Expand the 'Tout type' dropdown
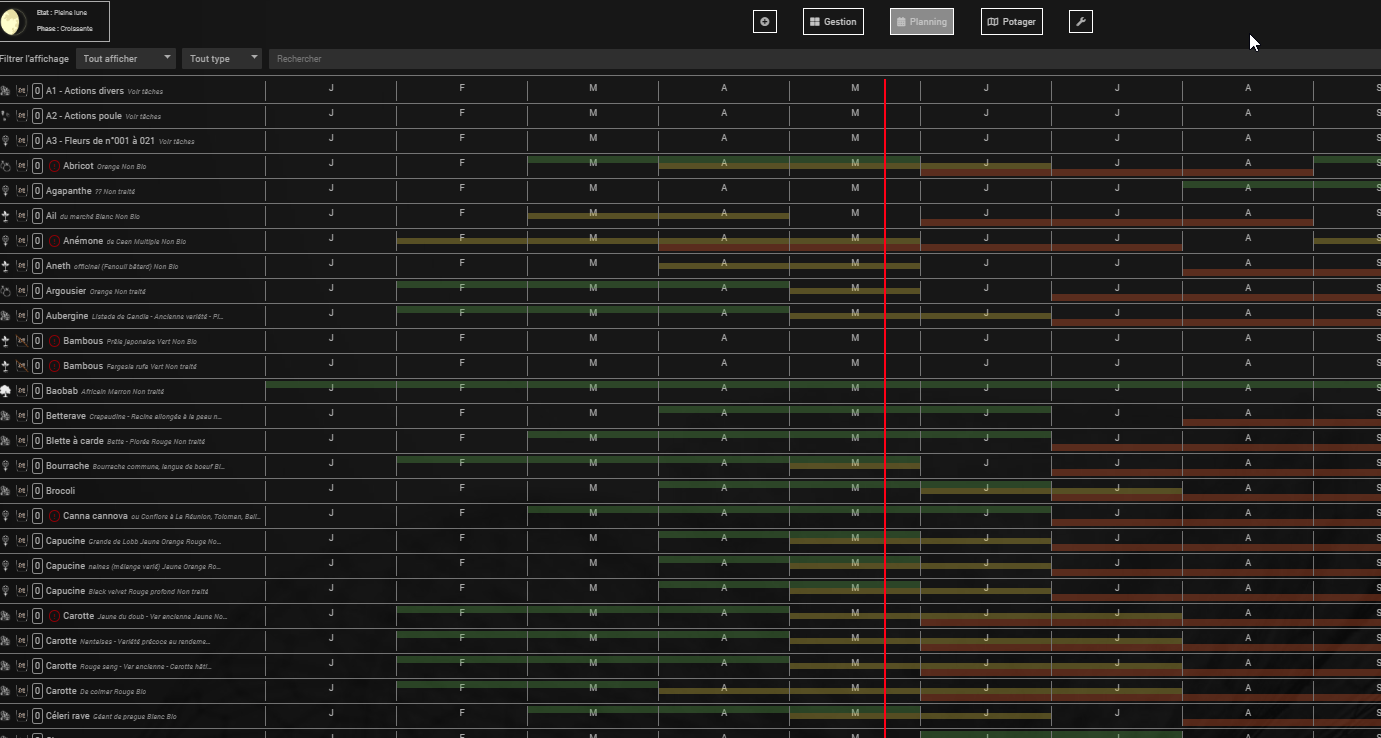Screen dimensions: 1381x738 click(x=222, y=59)
